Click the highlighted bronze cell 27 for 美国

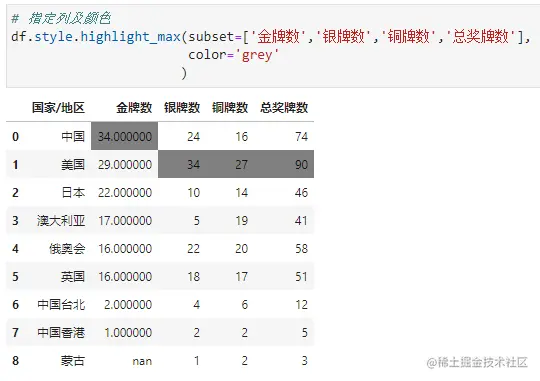230,164
